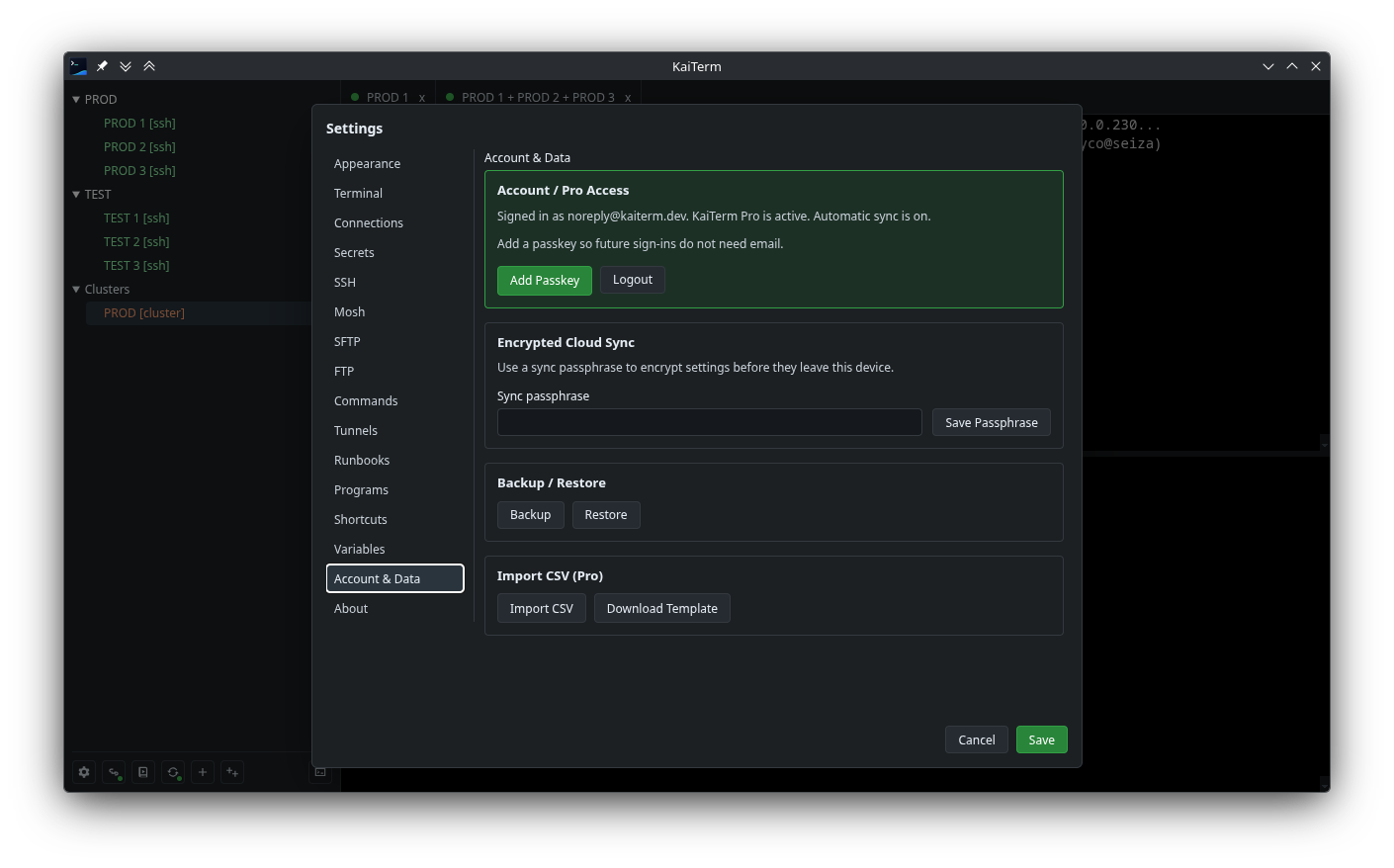Open Mosh settings section
This screenshot has width=1394, height=868.
pyautogui.click(x=394, y=312)
